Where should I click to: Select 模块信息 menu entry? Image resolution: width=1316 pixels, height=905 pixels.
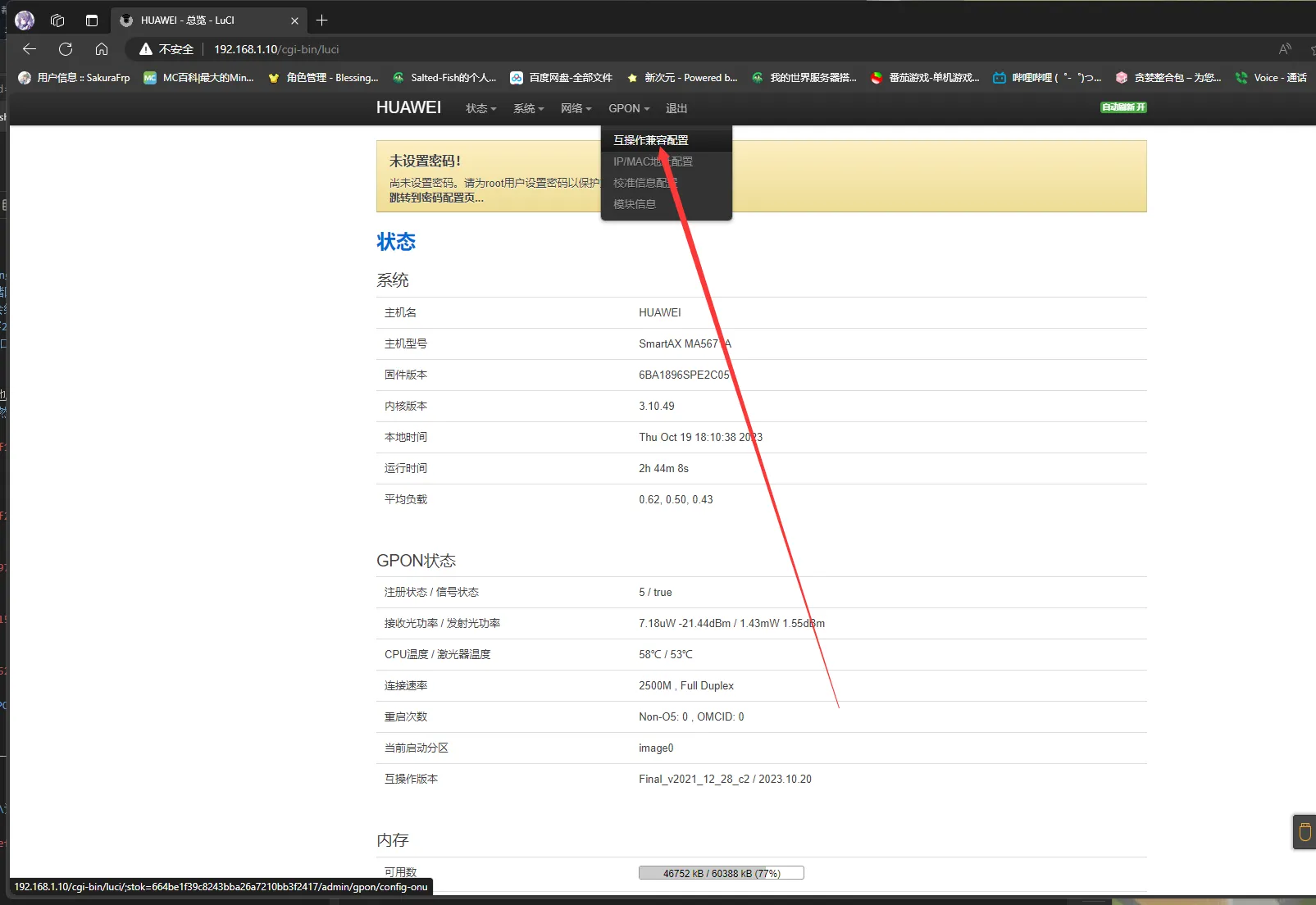coord(635,204)
